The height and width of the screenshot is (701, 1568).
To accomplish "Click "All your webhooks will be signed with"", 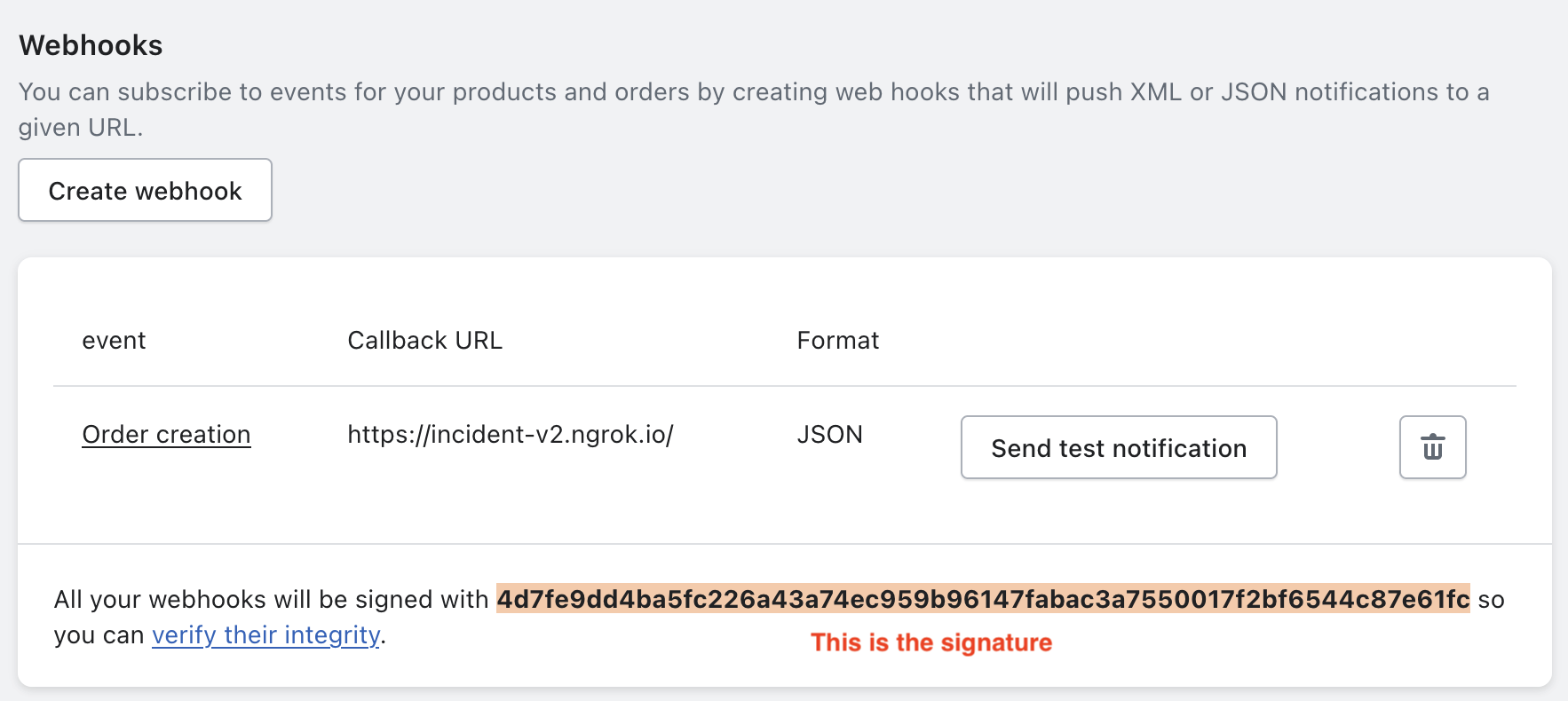I will coord(271,600).
